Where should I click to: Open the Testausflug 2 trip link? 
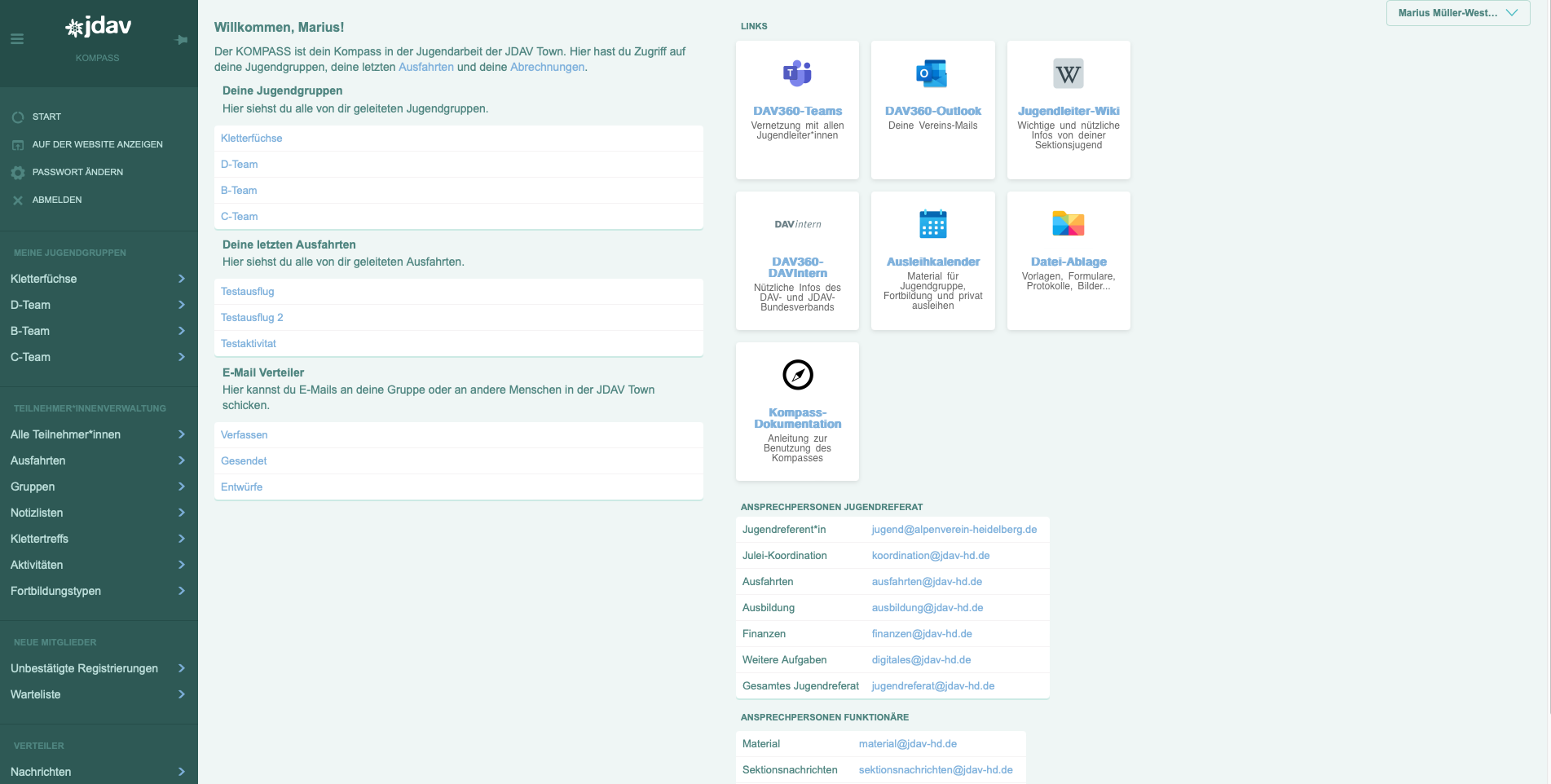click(x=252, y=318)
